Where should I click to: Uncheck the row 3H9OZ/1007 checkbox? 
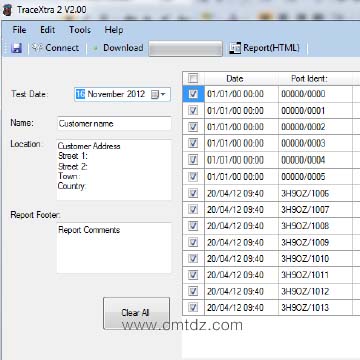tap(193, 209)
